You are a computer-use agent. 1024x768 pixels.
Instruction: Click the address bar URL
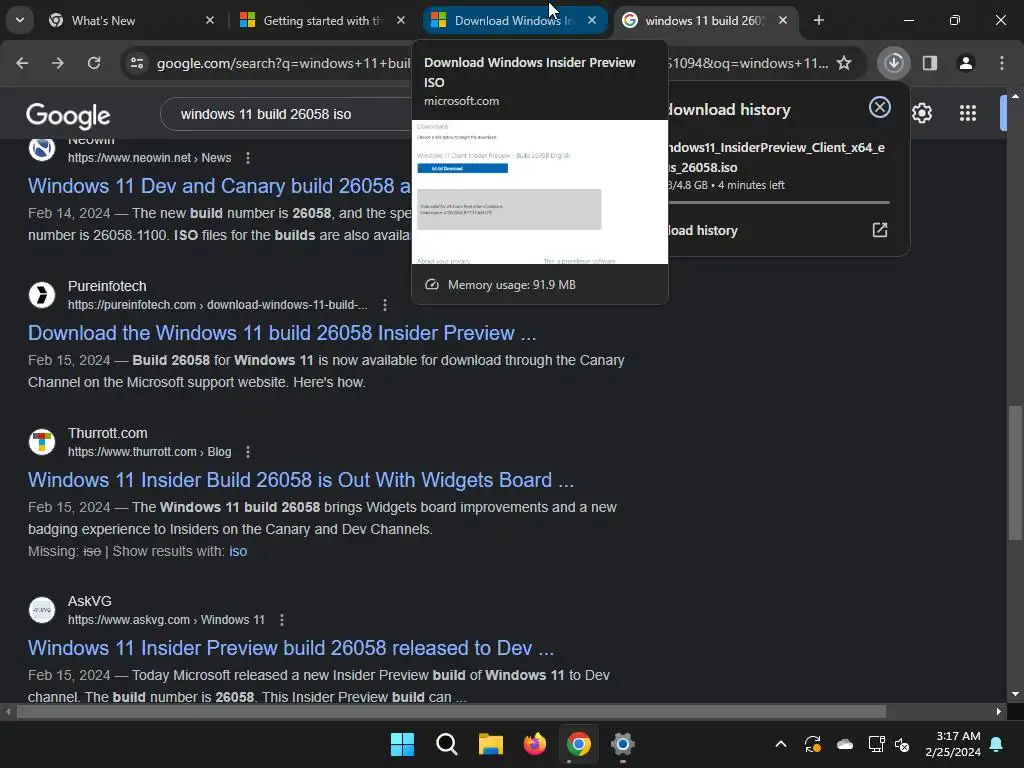[283, 63]
